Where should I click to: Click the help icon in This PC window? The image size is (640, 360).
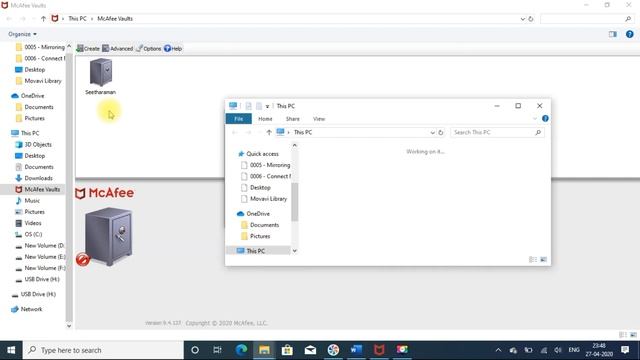click(x=545, y=119)
